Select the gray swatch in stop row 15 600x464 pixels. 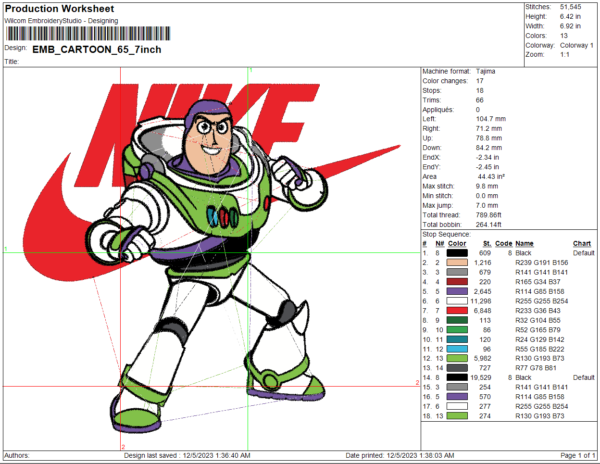tap(457, 387)
